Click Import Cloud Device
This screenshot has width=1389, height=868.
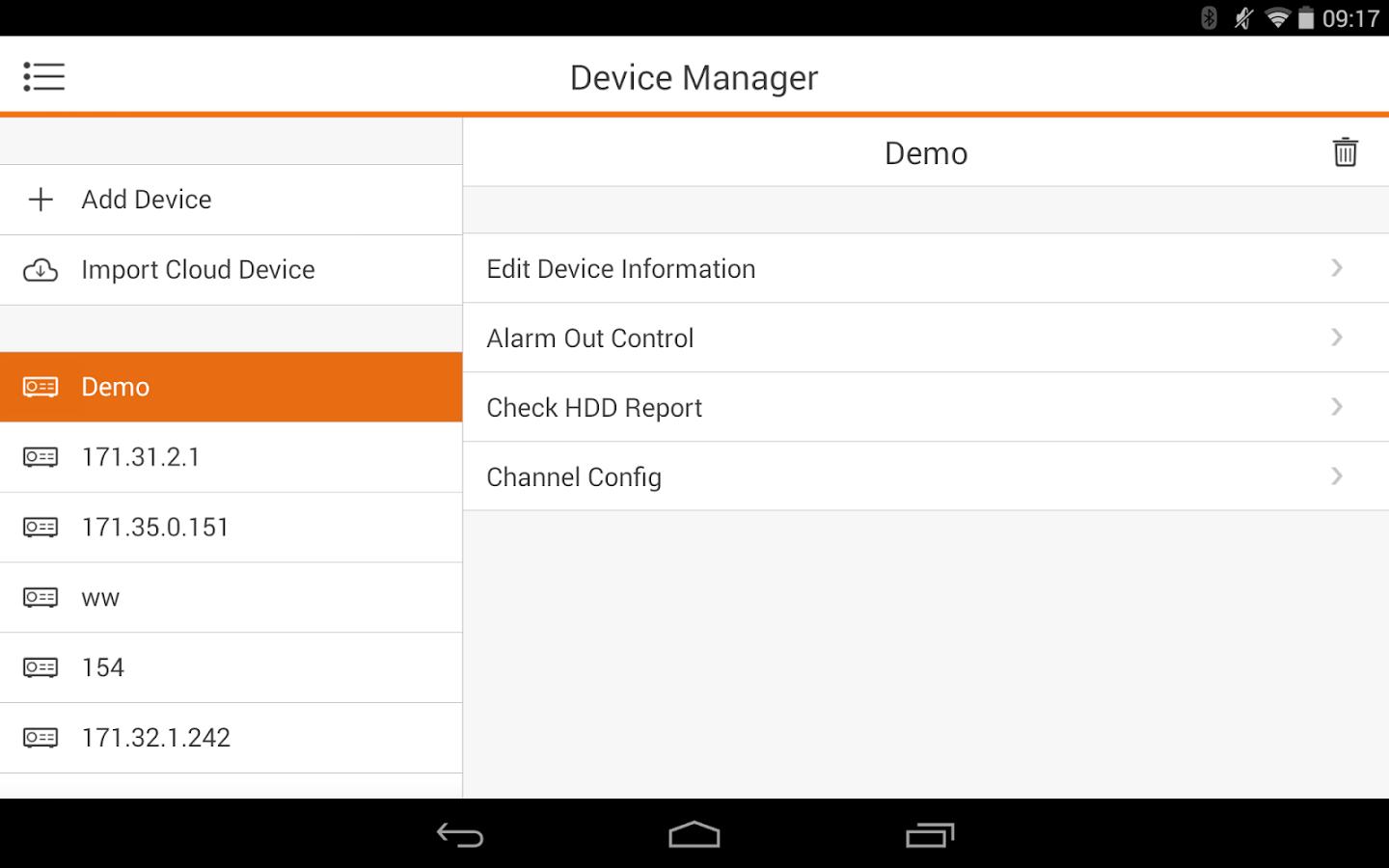tap(198, 270)
